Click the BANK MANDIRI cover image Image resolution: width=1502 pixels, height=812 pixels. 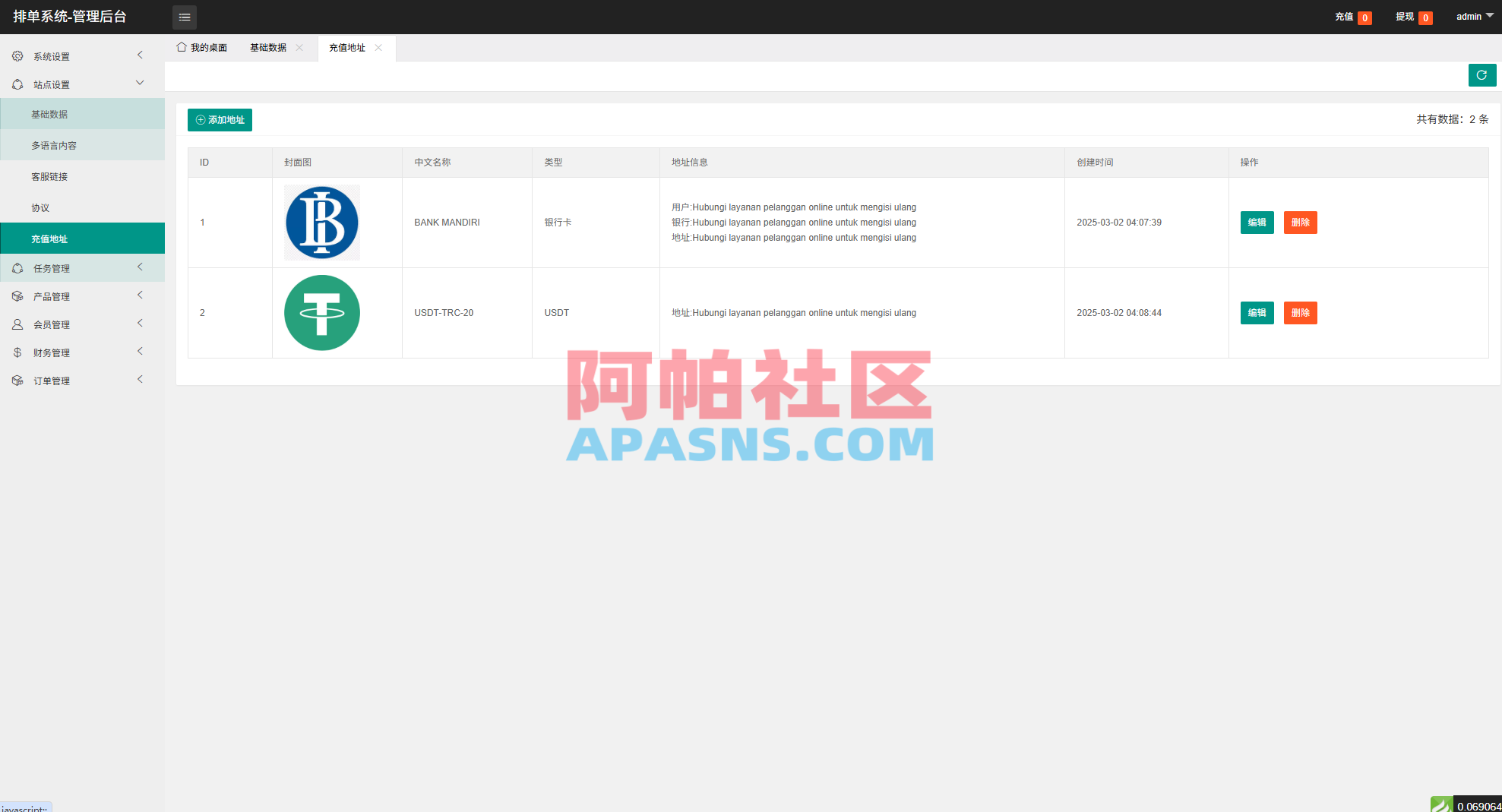(321, 222)
